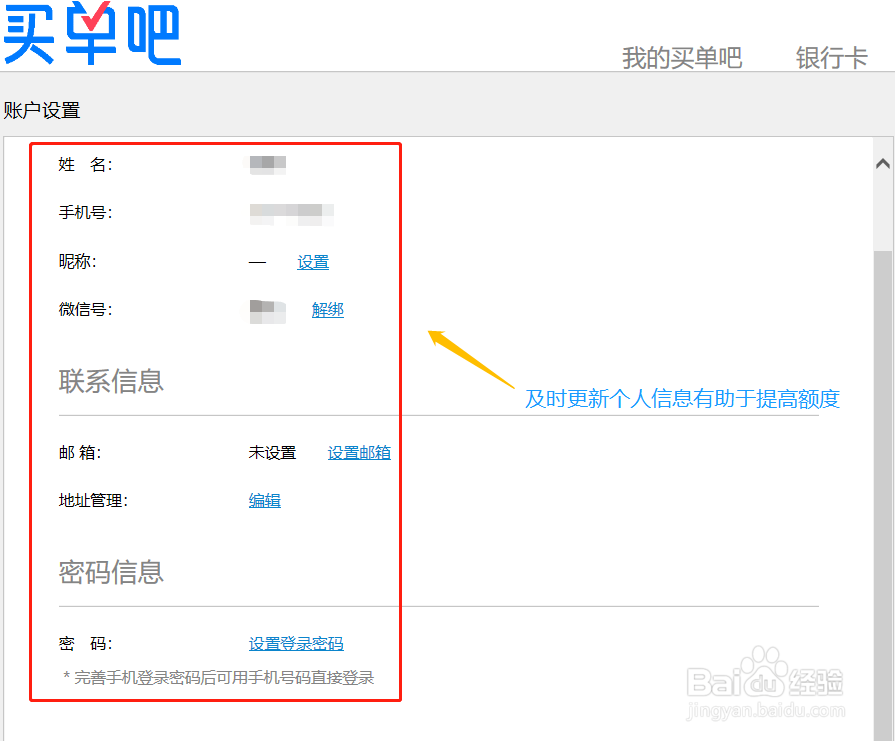Screen dimensions: 895x741
Task: Click the 联系信息 section heading
Action: [x=111, y=381]
